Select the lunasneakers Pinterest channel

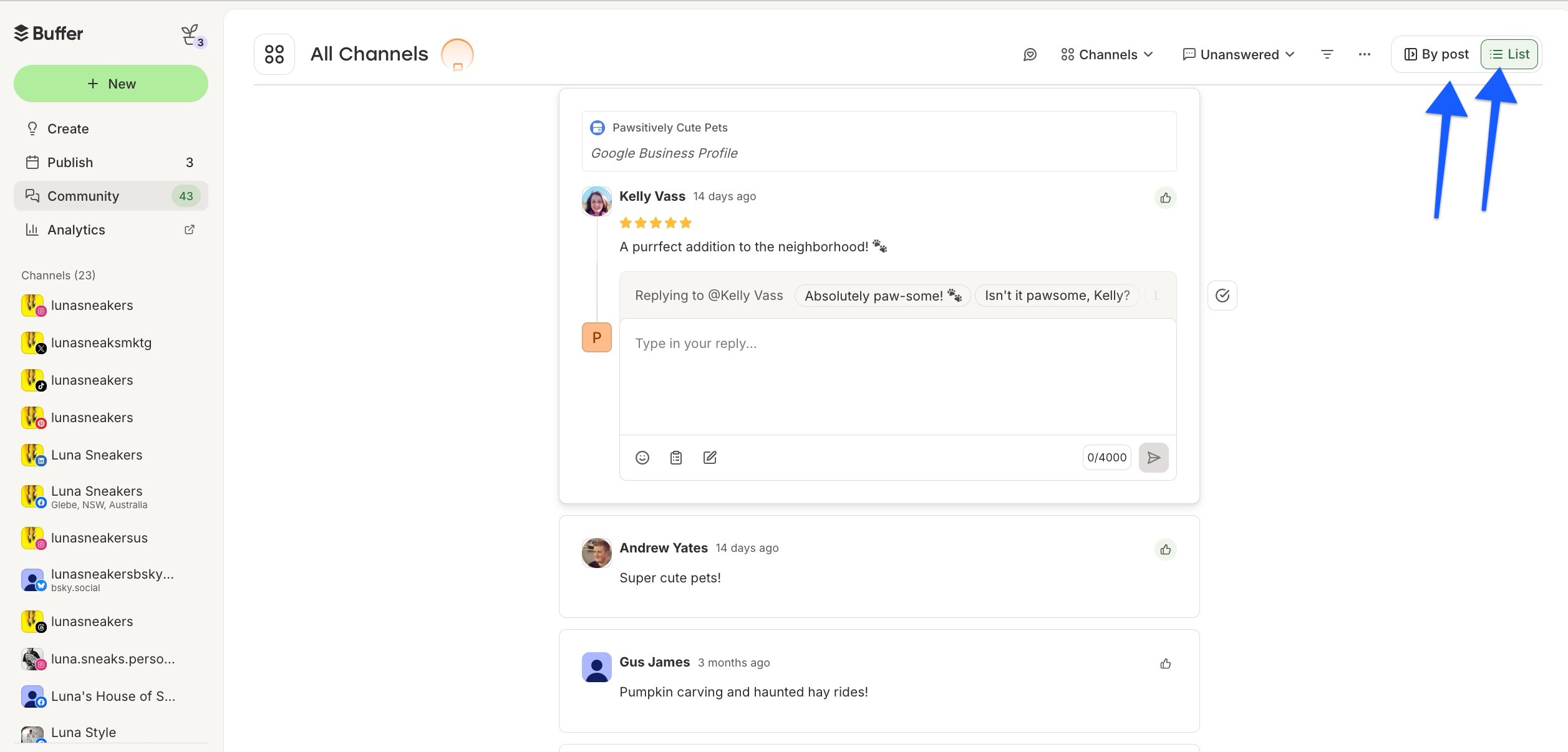(111, 418)
